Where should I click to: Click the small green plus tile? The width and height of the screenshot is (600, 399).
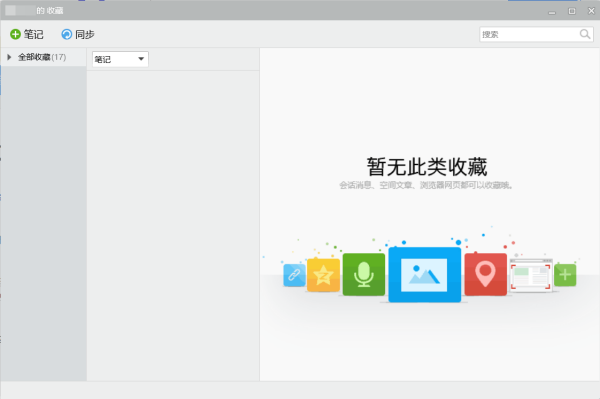[x=565, y=275]
